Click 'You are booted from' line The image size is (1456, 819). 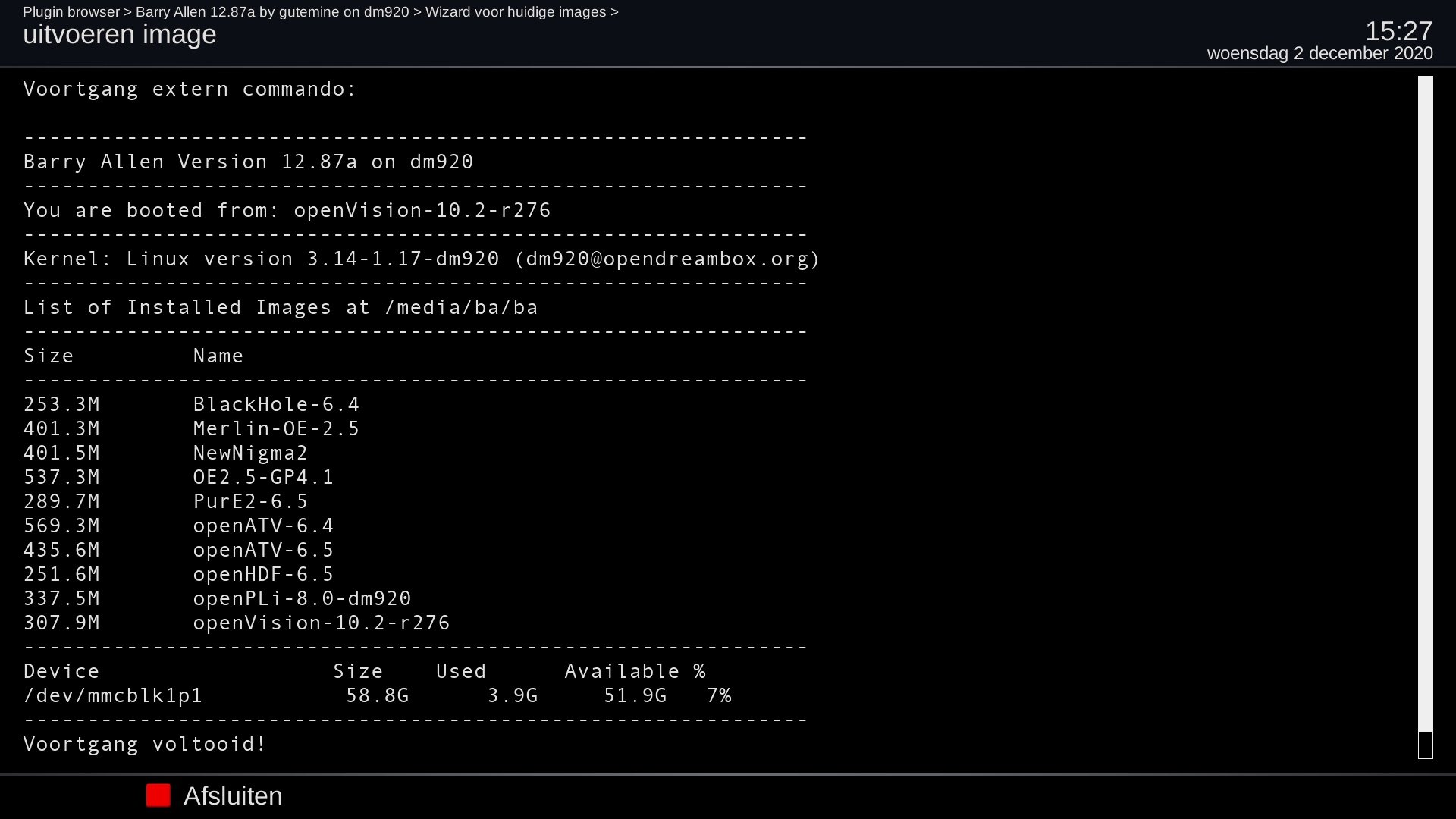[x=287, y=210]
